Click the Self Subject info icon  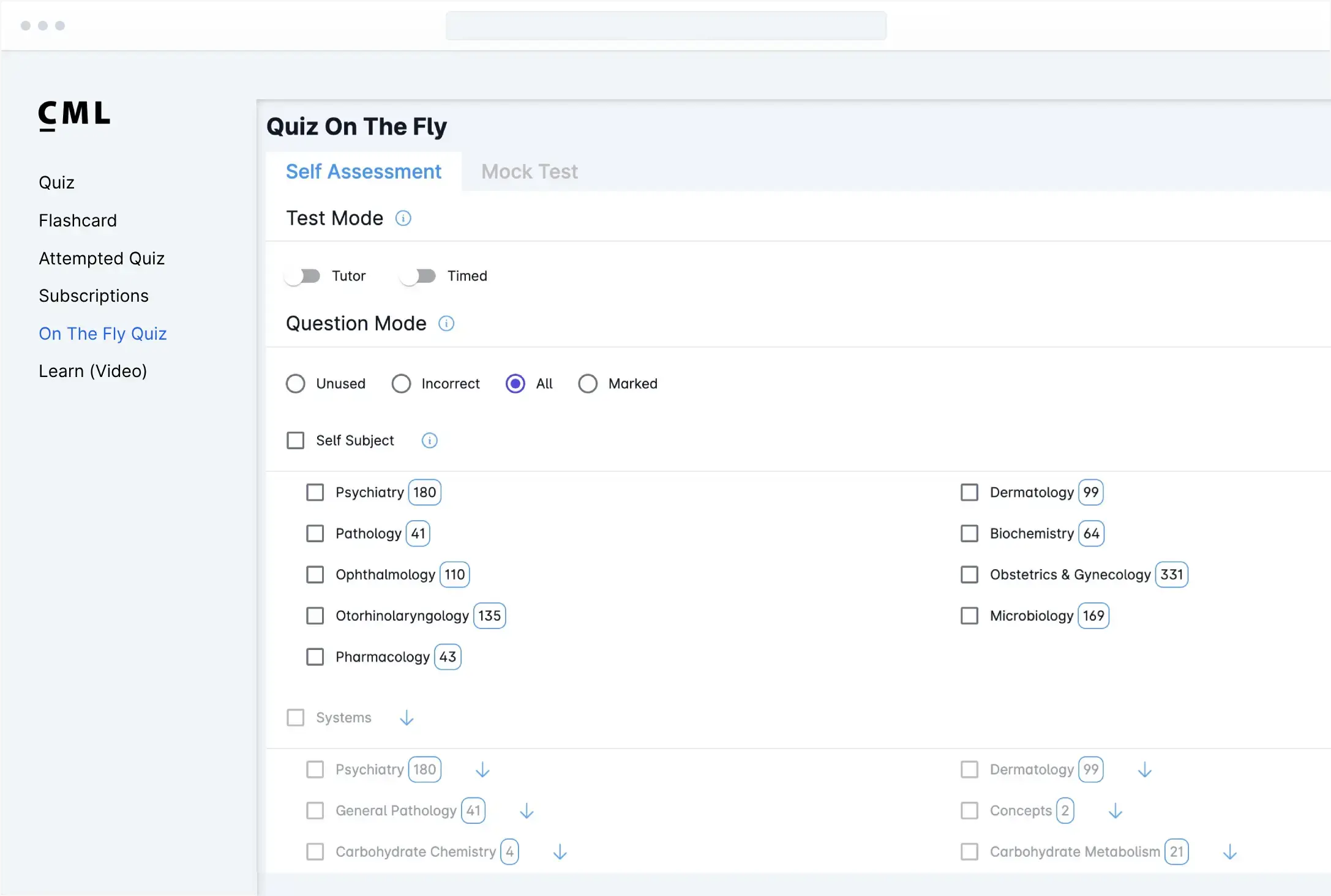pos(430,441)
